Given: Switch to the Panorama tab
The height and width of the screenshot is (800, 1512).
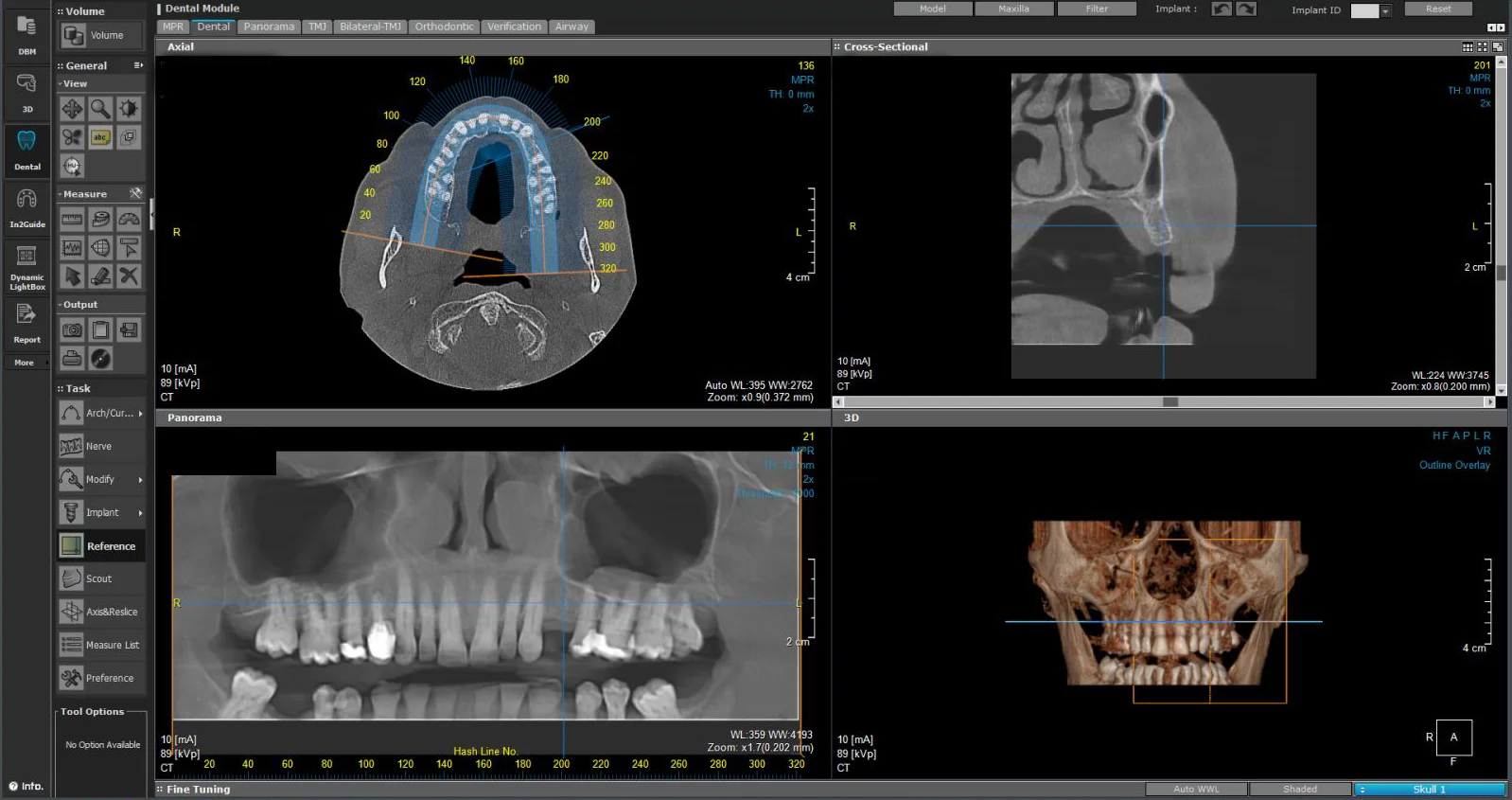Looking at the screenshot, I should tap(269, 27).
